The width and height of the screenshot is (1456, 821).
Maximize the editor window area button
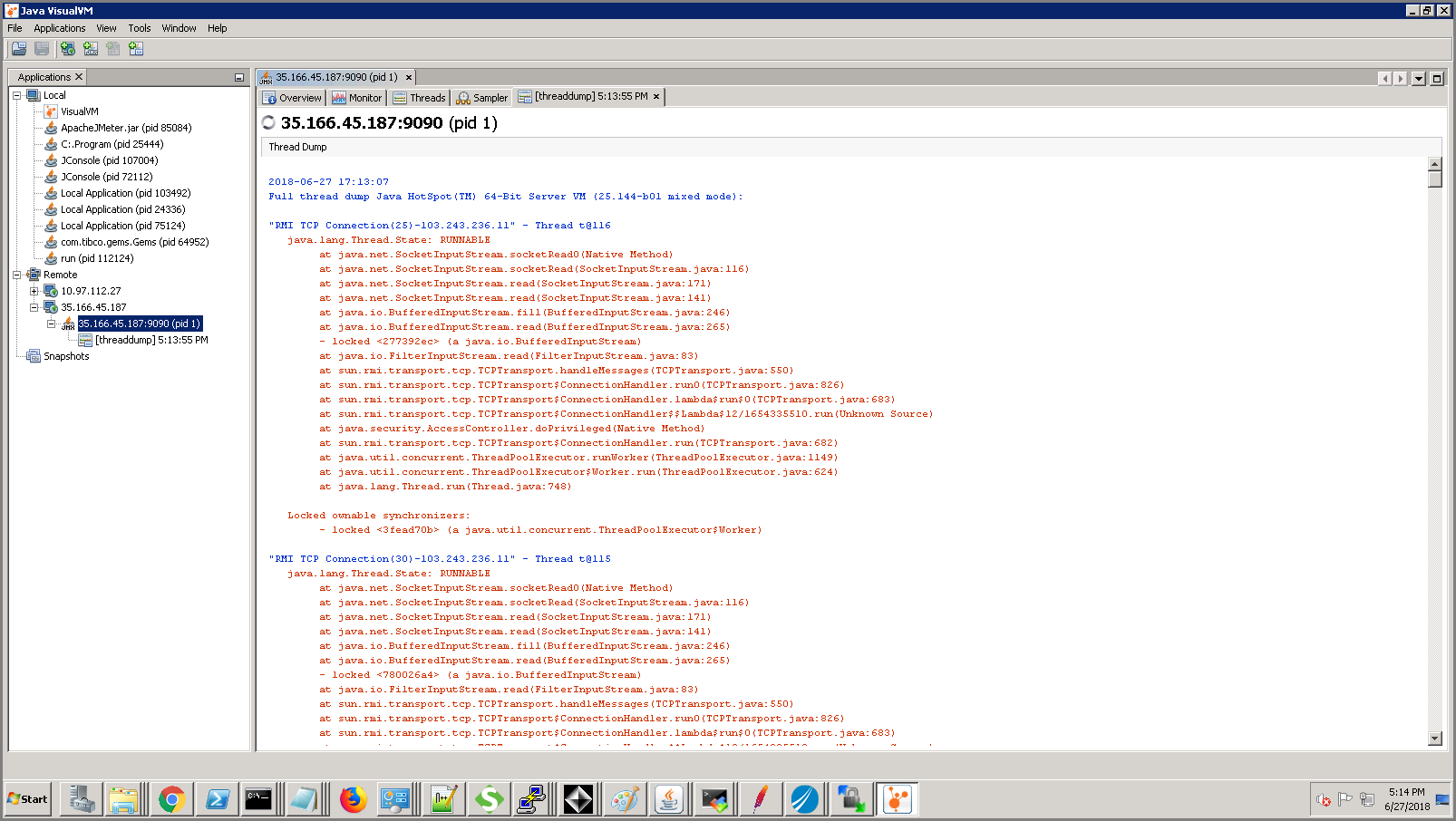[1437, 79]
